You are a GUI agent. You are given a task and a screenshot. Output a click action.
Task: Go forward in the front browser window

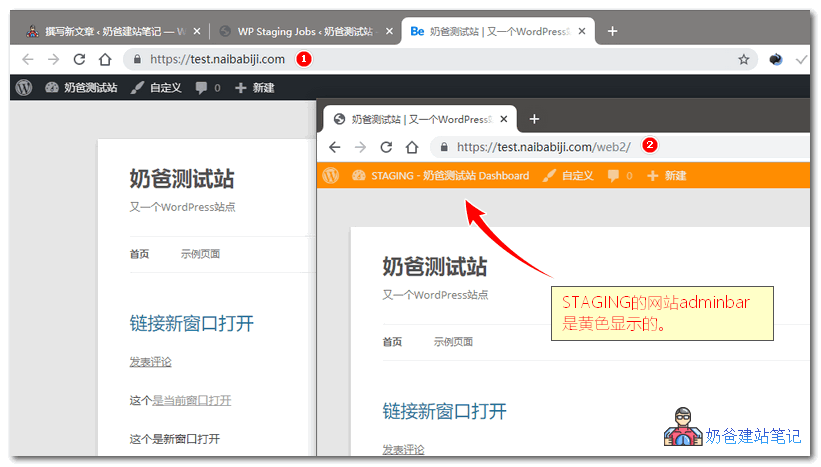pos(360,147)
